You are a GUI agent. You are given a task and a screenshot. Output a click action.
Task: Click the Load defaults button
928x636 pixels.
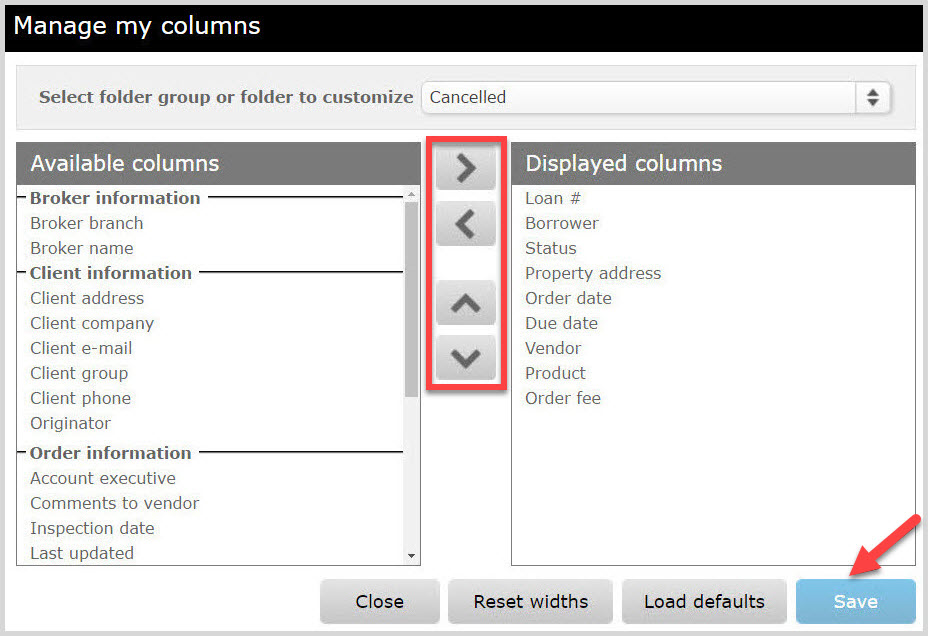[704, 601]
